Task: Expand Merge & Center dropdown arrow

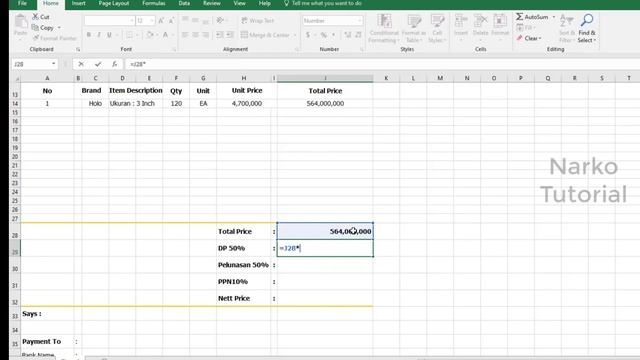Action: (295, 35)
